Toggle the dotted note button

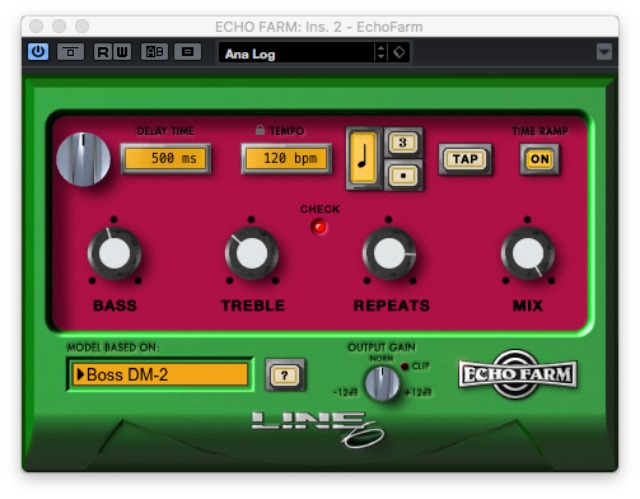(x=403, y=175)
